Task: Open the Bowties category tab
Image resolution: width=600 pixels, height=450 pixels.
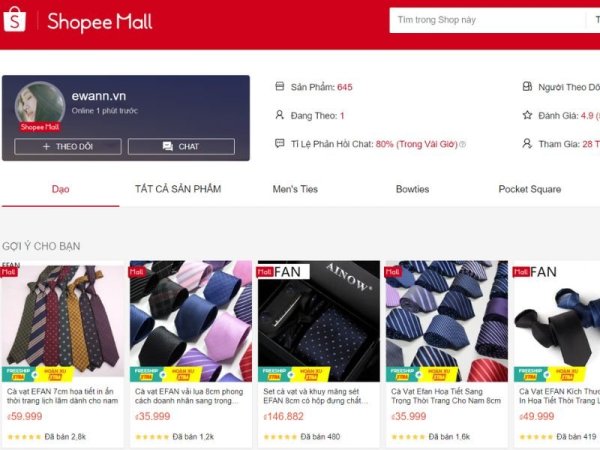Action: [412, 189]
